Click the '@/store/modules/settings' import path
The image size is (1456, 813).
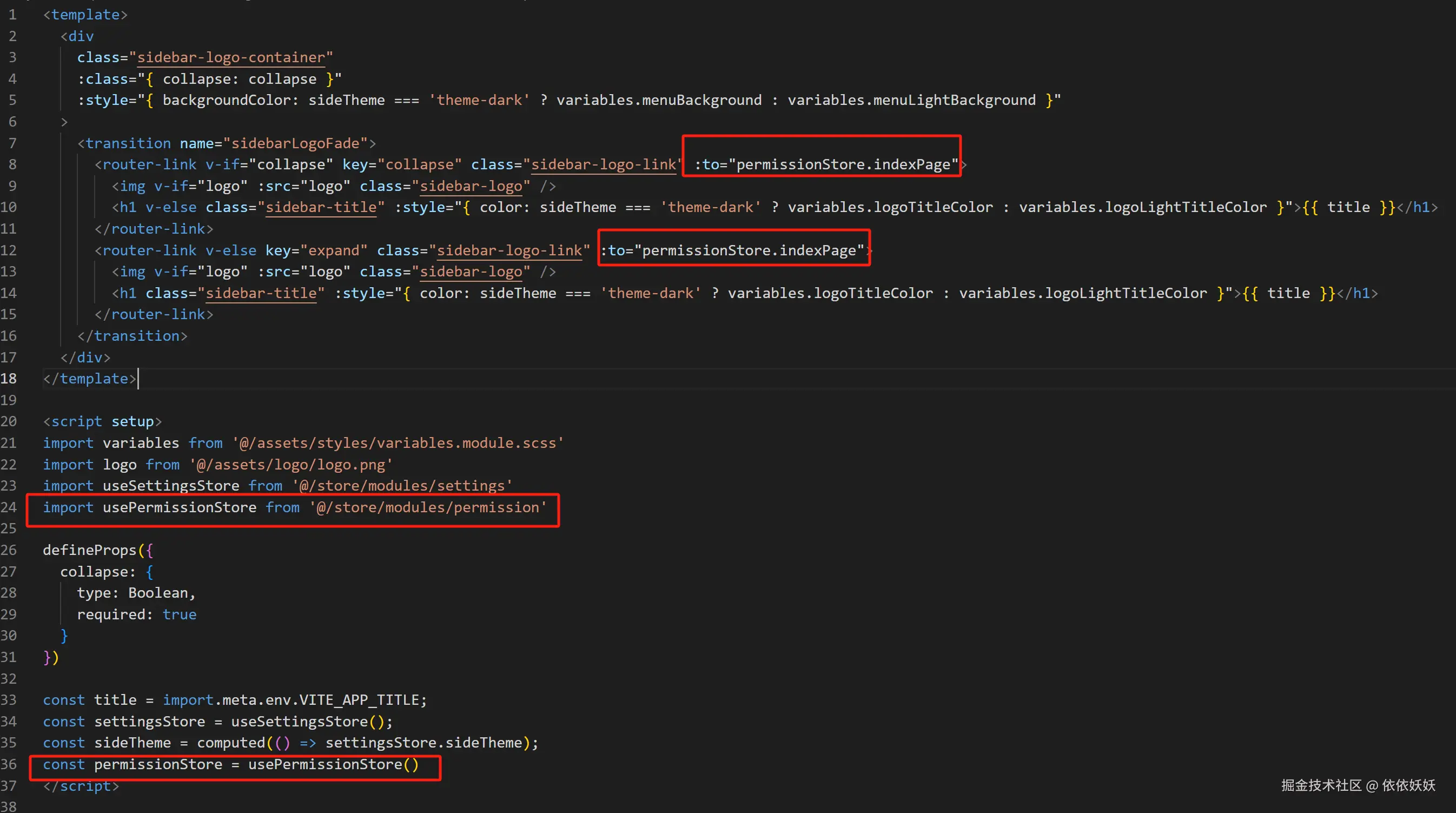coord(402,486)
